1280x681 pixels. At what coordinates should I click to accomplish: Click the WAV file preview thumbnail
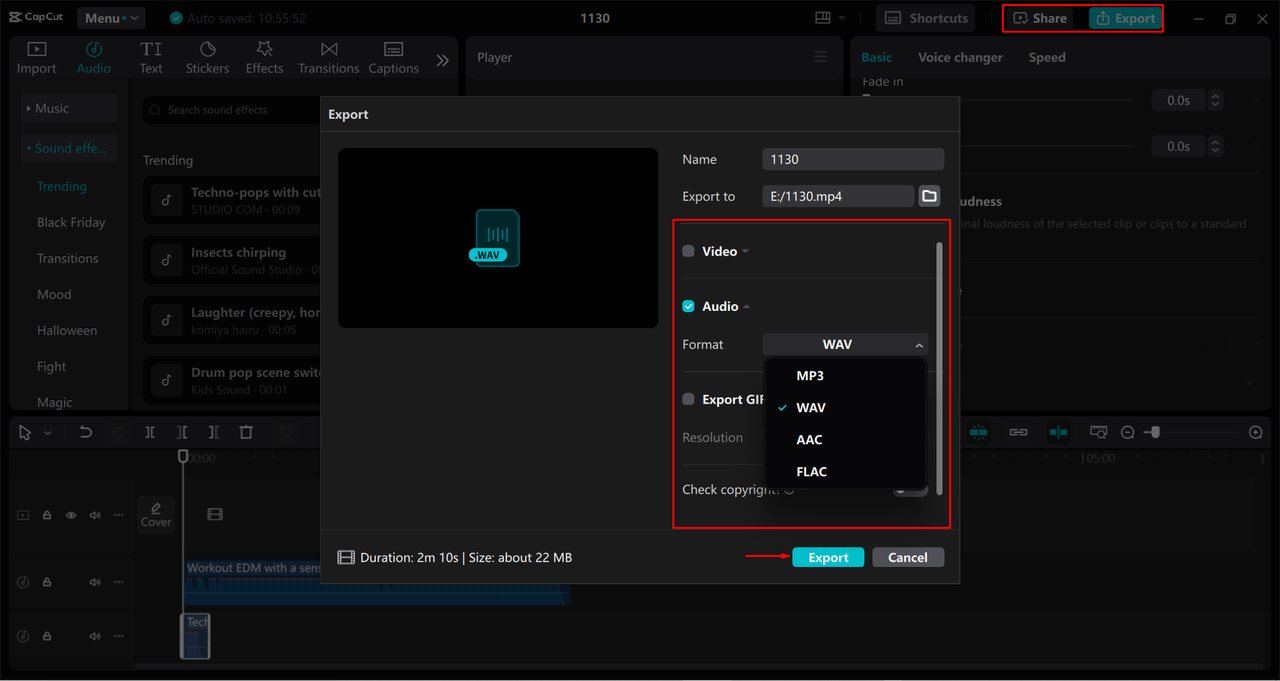point(498,238)
